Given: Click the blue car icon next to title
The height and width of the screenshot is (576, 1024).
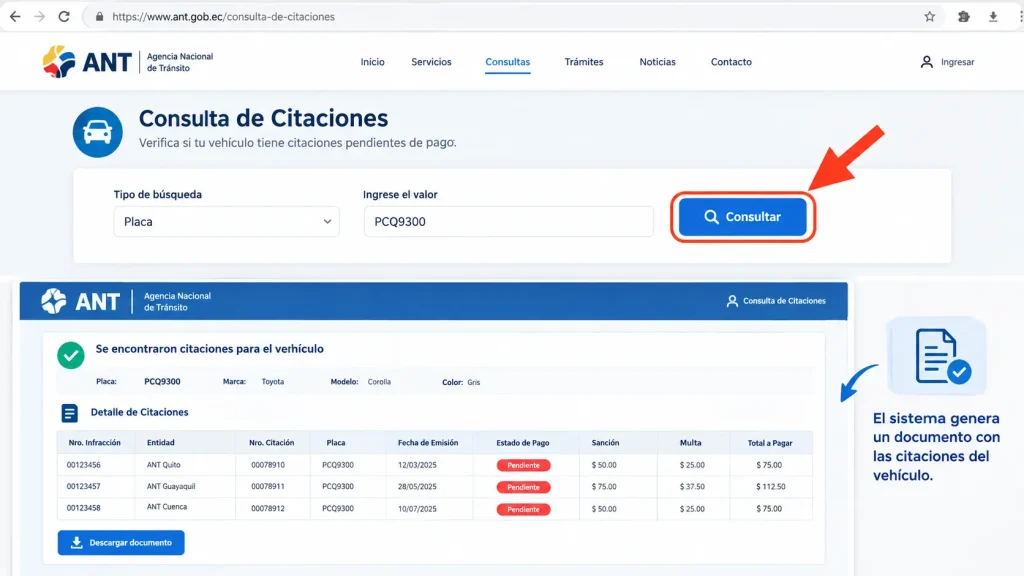Looking at the screenshot, I should (x=97, y=132).
